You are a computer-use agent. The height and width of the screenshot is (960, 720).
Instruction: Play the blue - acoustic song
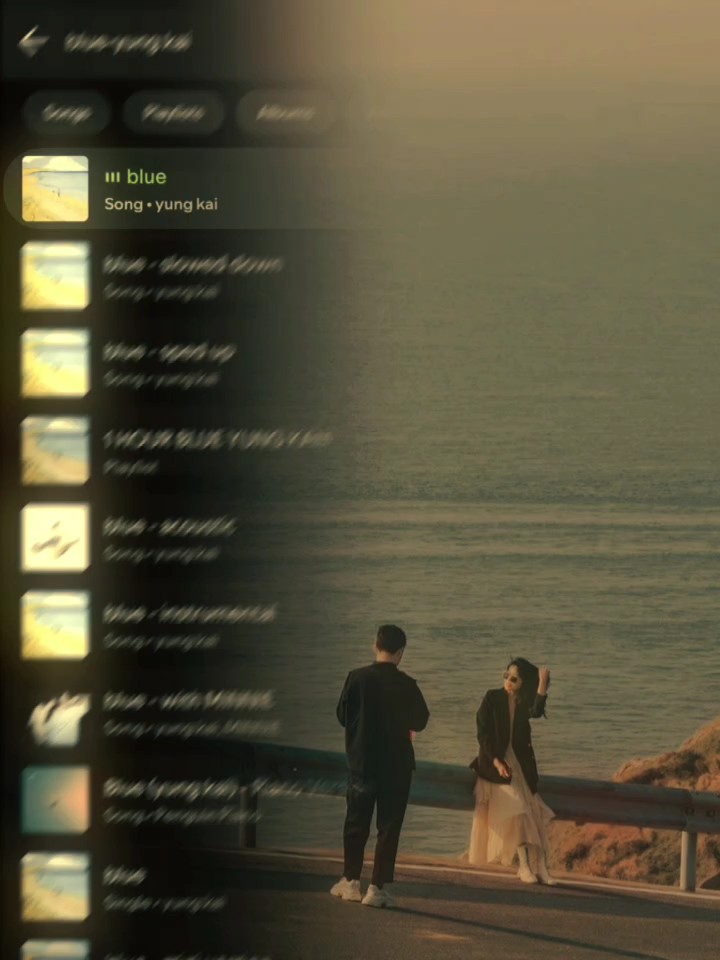170,537
